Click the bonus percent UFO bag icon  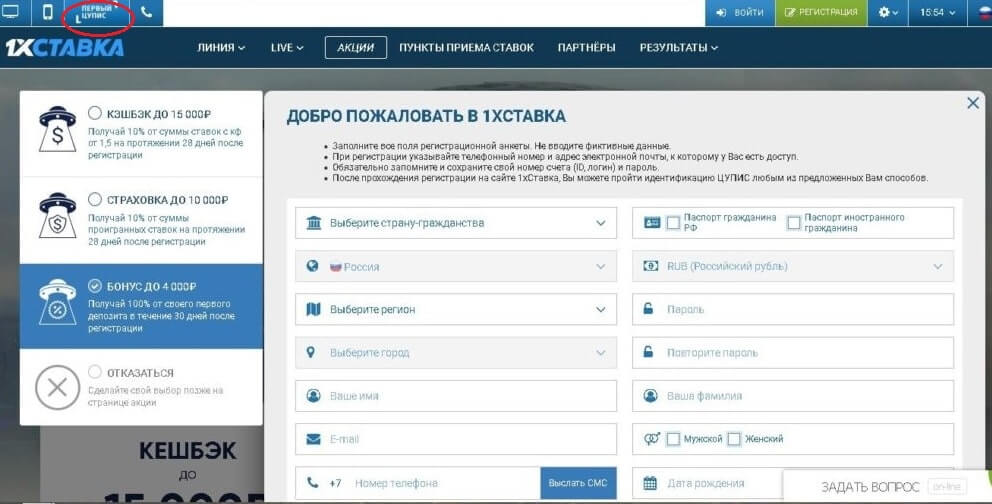(x=58, y=303)
